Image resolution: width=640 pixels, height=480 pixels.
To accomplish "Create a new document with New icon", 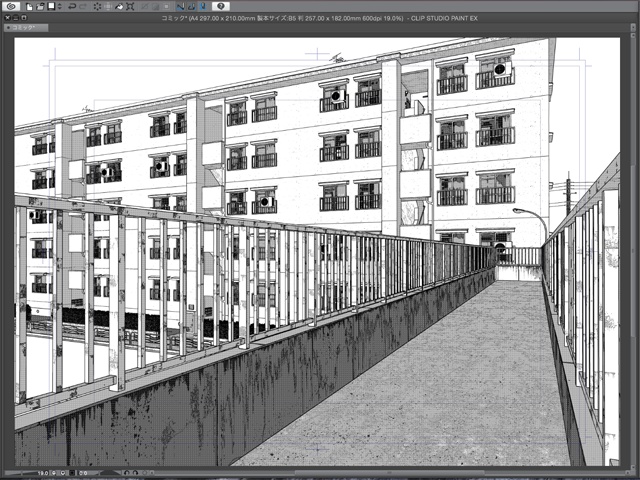I will (x=29, y=6).
